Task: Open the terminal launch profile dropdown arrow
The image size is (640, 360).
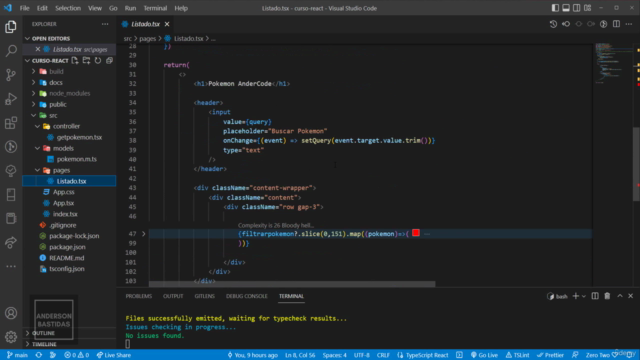Action: (584, 296)
